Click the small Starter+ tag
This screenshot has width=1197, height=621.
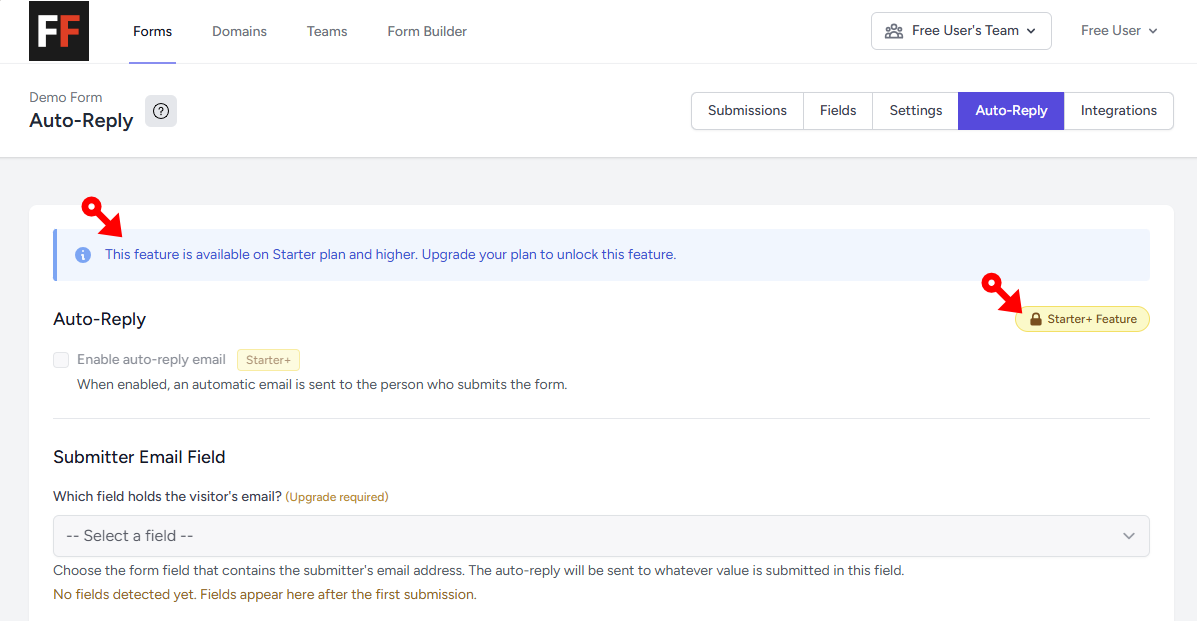(268, 360)
